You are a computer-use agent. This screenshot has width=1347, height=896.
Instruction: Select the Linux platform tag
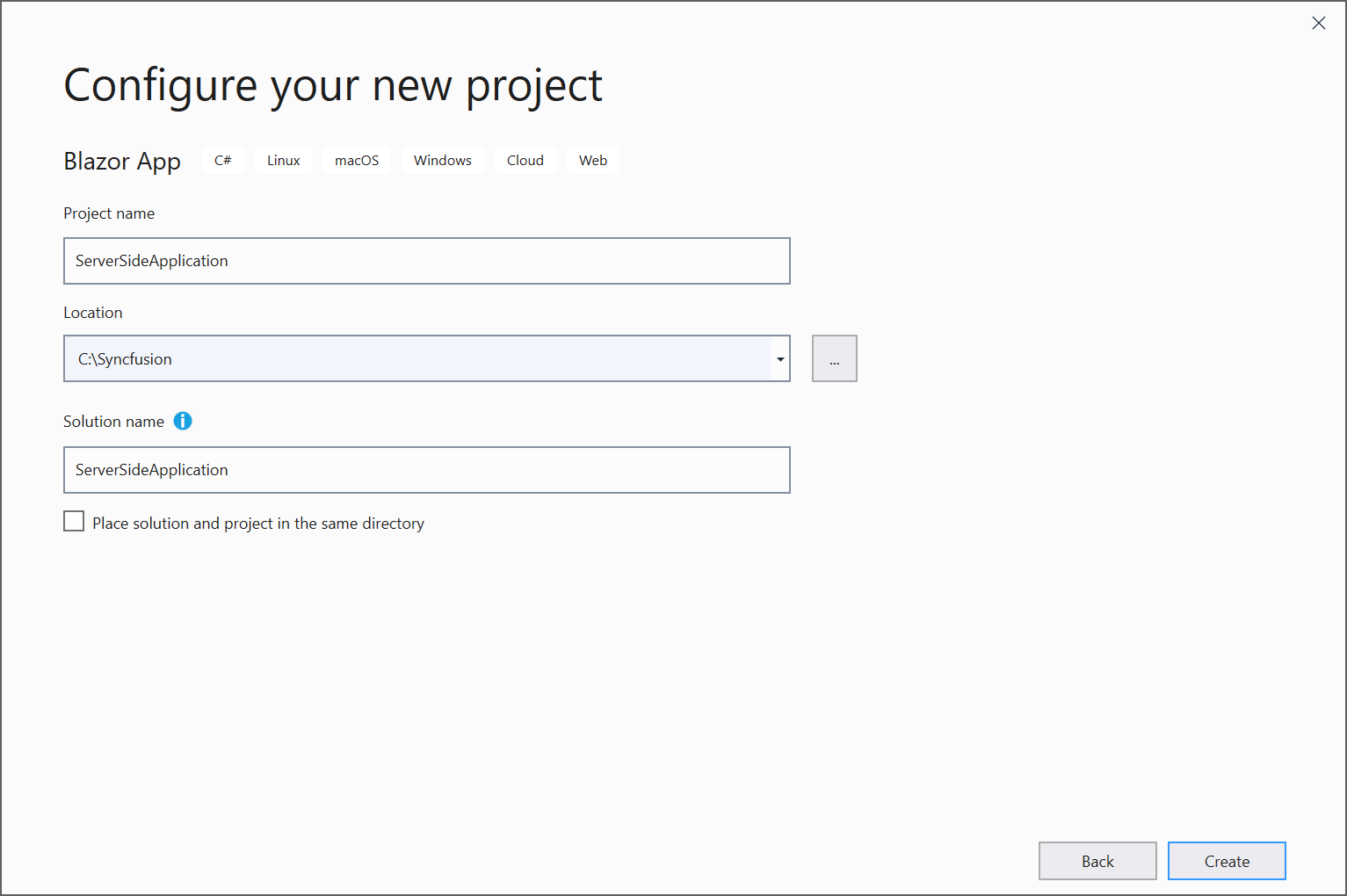tap(284, 161)
